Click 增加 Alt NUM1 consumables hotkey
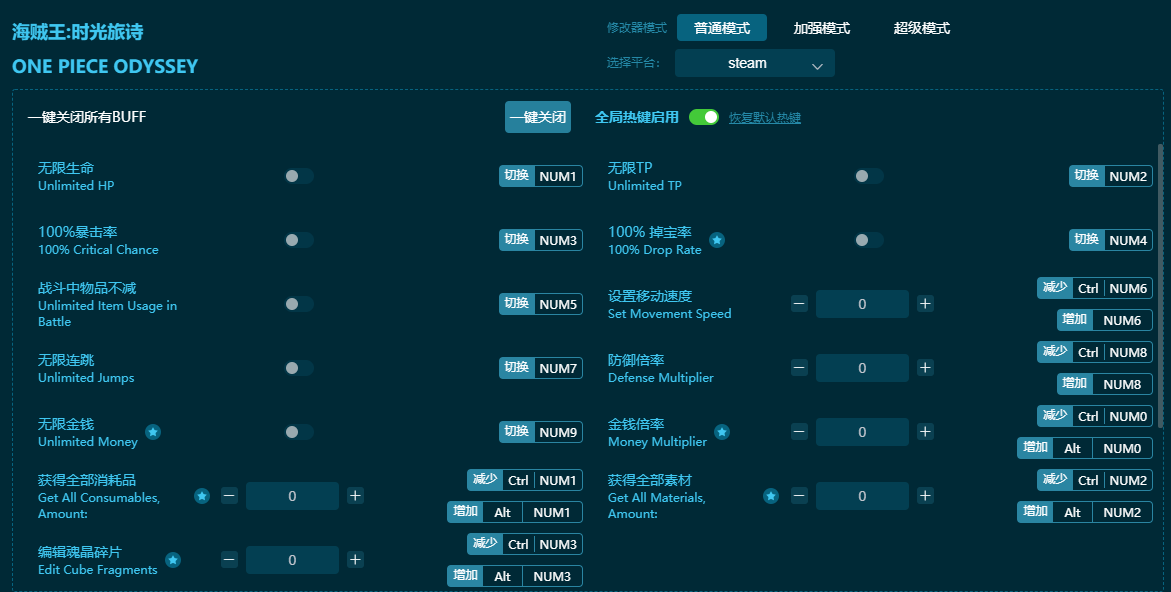 (x=515, y=512)
